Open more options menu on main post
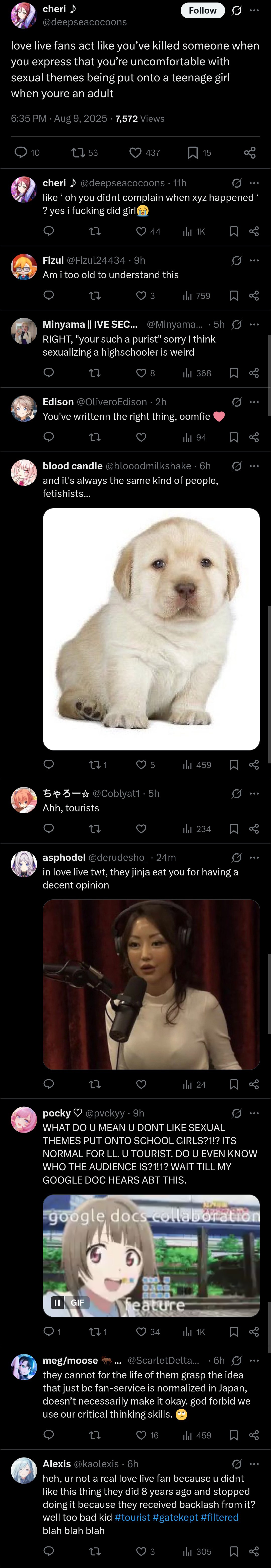Image resolution: width=271 pixels, height=1568 pixels. coord(254,10)
